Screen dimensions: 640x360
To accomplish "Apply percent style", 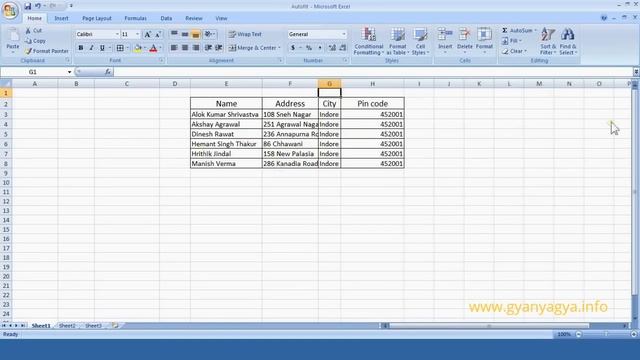I will [x=309, y=48].
